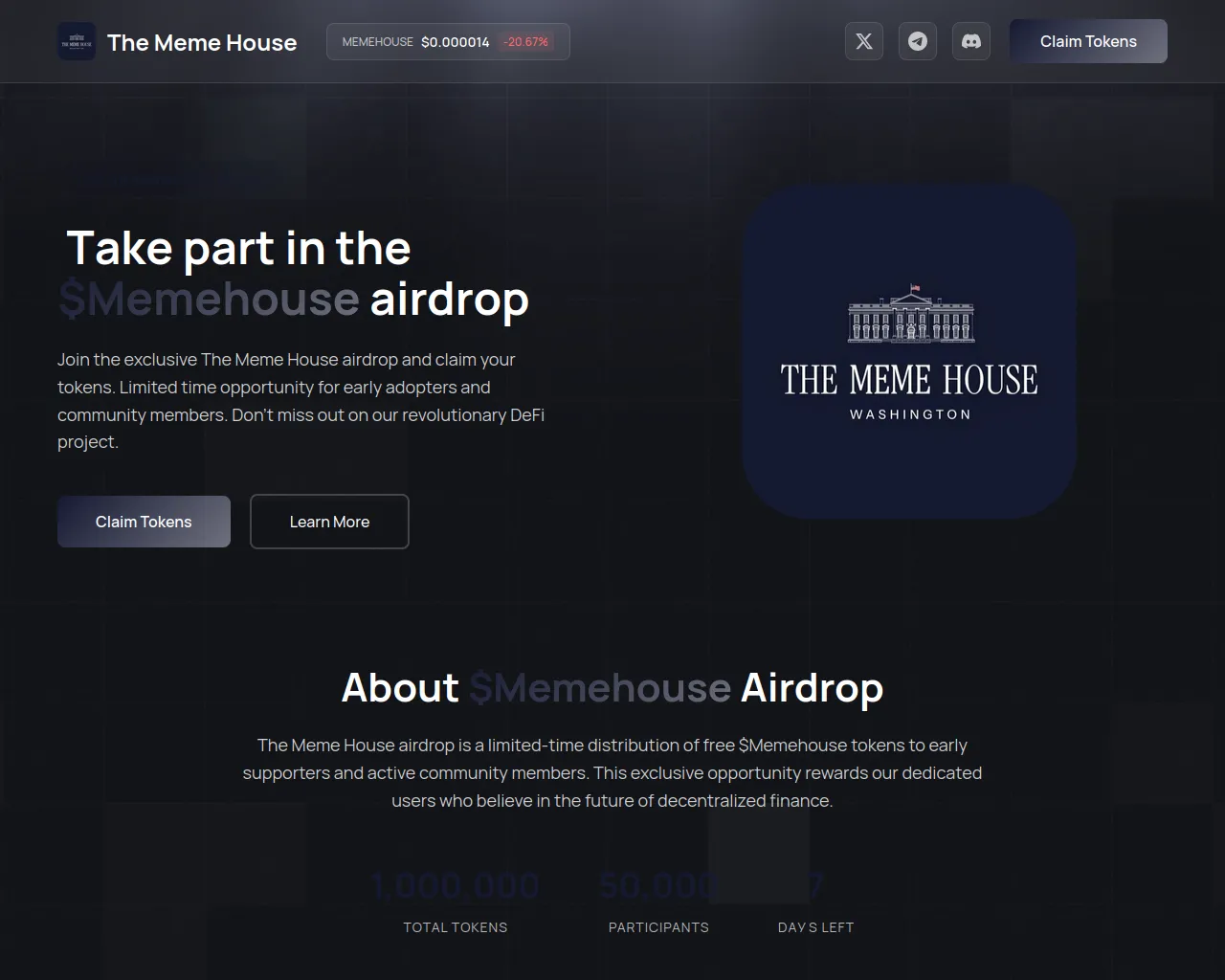Click the 'About $Memehouse Airdrop' heading
The height and width of the screenshot is (980, 1225).
pos(612,688)
